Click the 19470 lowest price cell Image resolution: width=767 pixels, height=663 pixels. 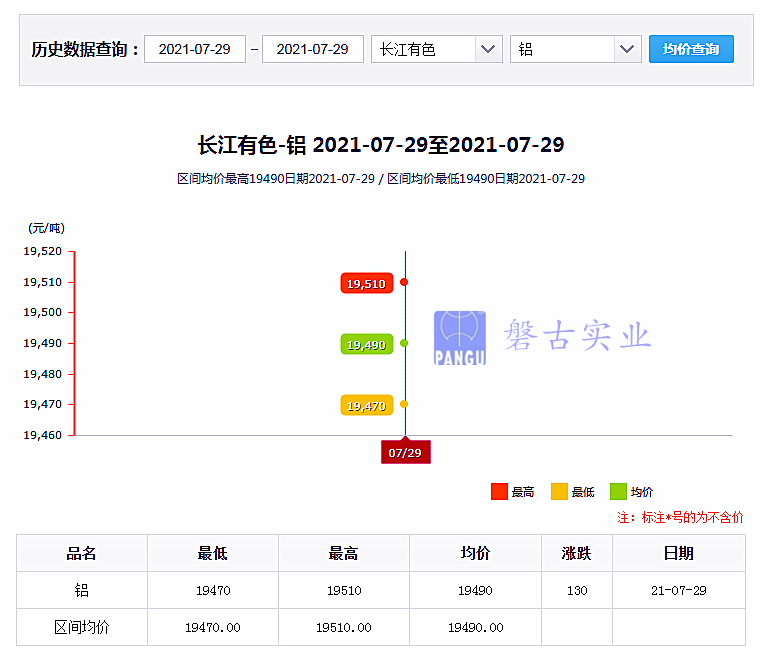(213, 590)
